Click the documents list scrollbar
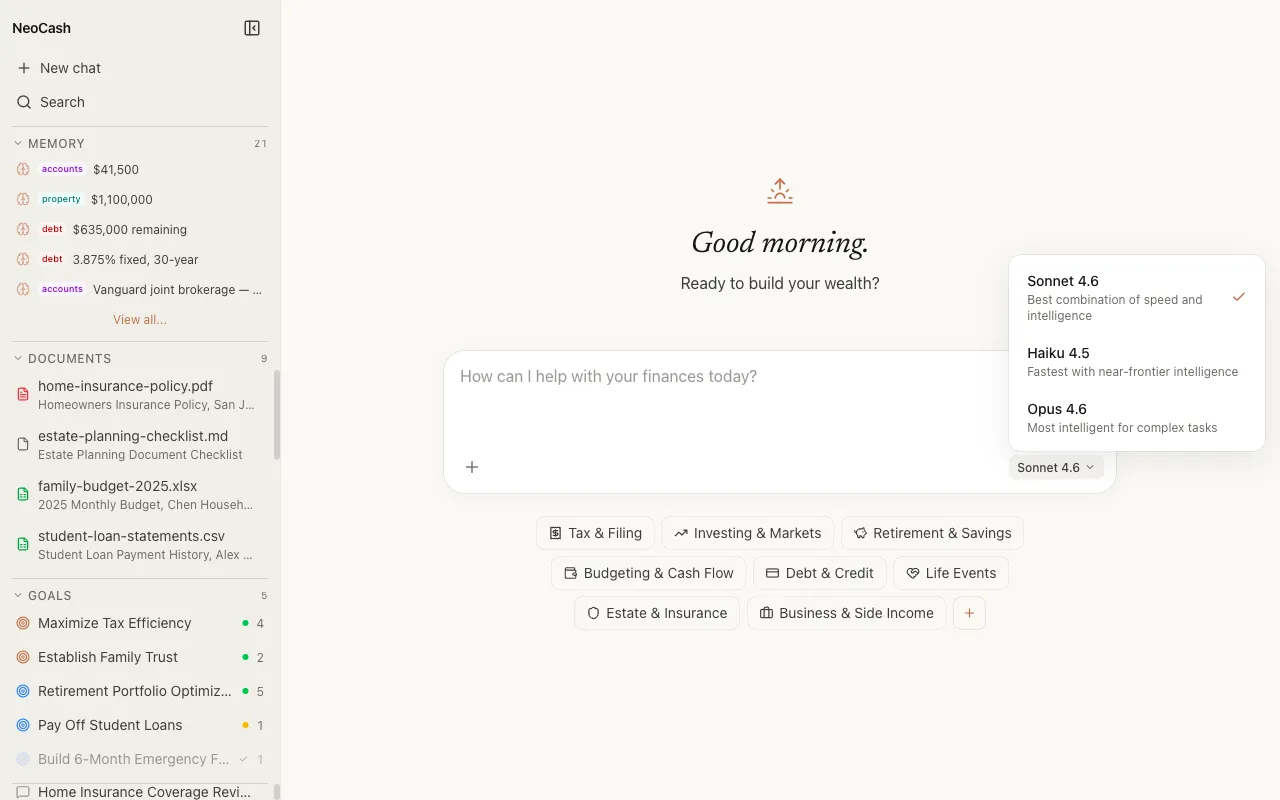 point(277,415)
